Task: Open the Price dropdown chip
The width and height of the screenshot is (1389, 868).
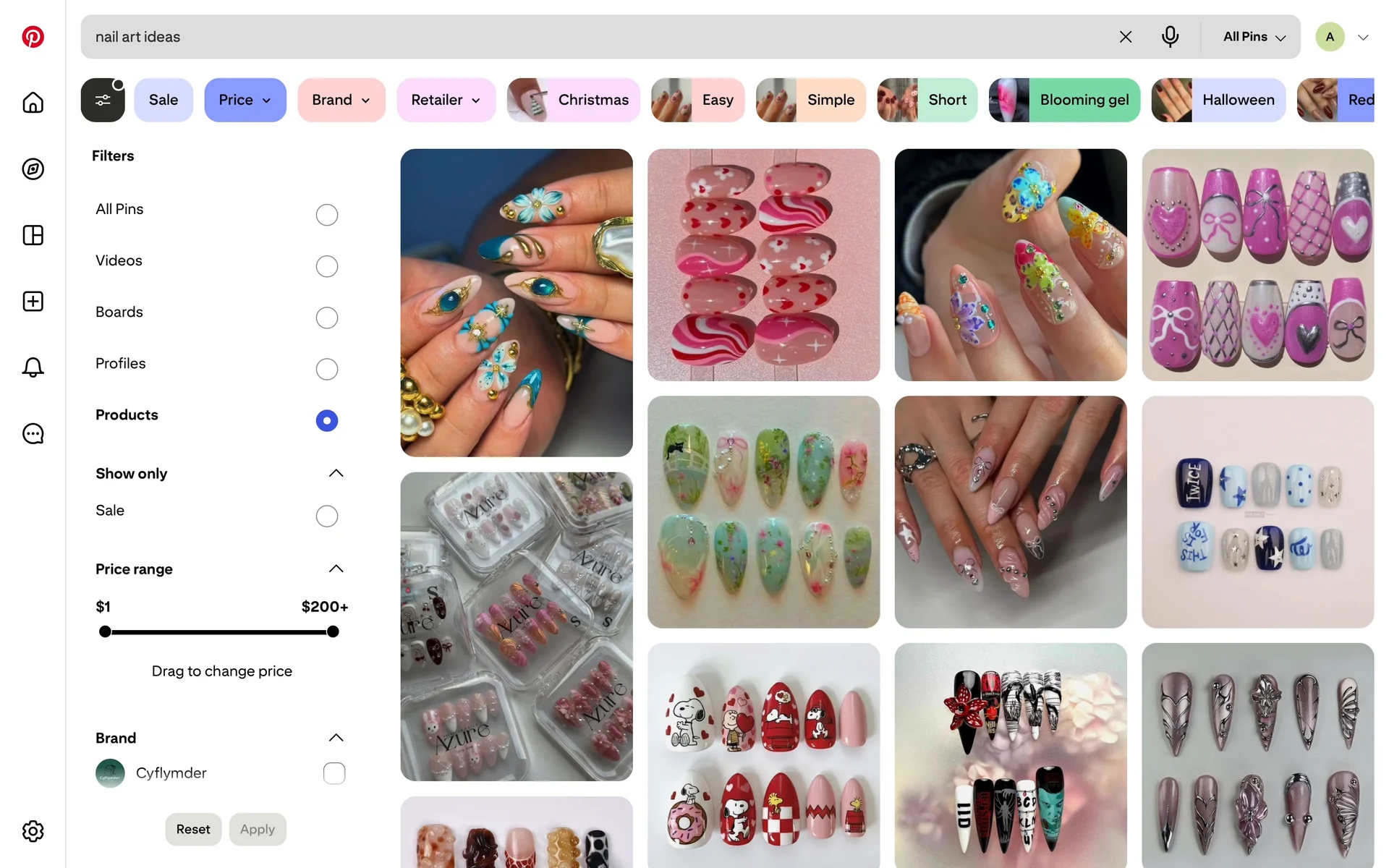Action: coord(245,100)
